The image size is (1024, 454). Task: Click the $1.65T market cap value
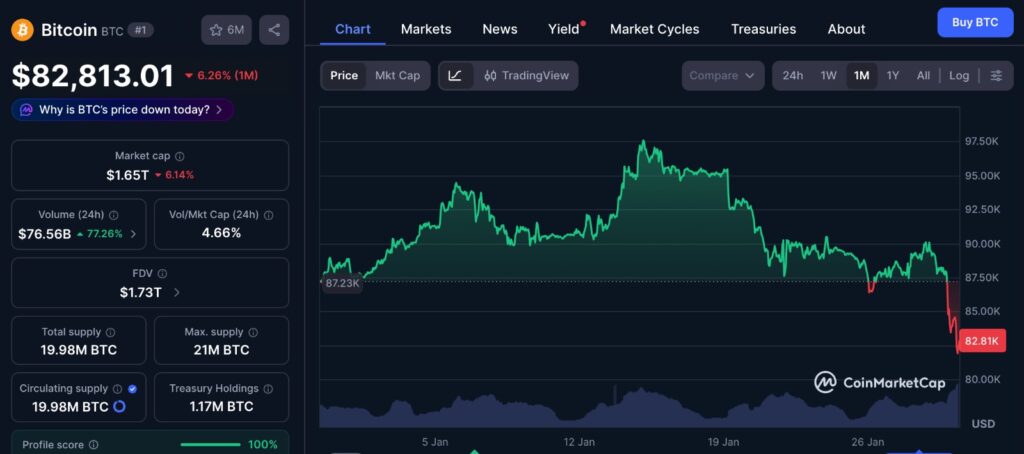127,175
